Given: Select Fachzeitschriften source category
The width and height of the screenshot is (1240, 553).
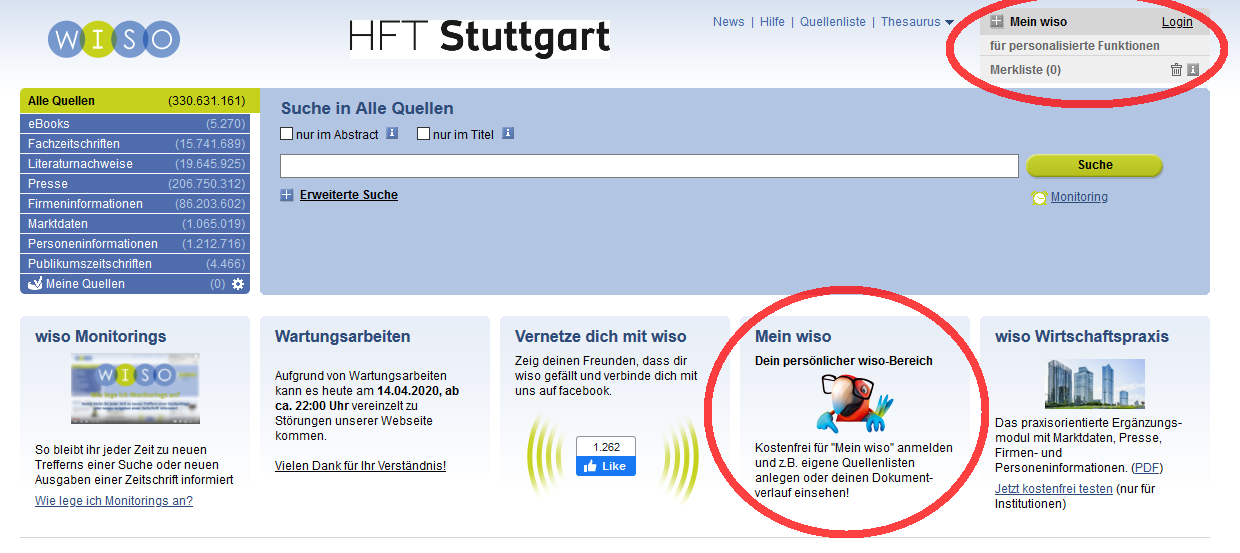Looking at the screenshot, I should [135, 144].
